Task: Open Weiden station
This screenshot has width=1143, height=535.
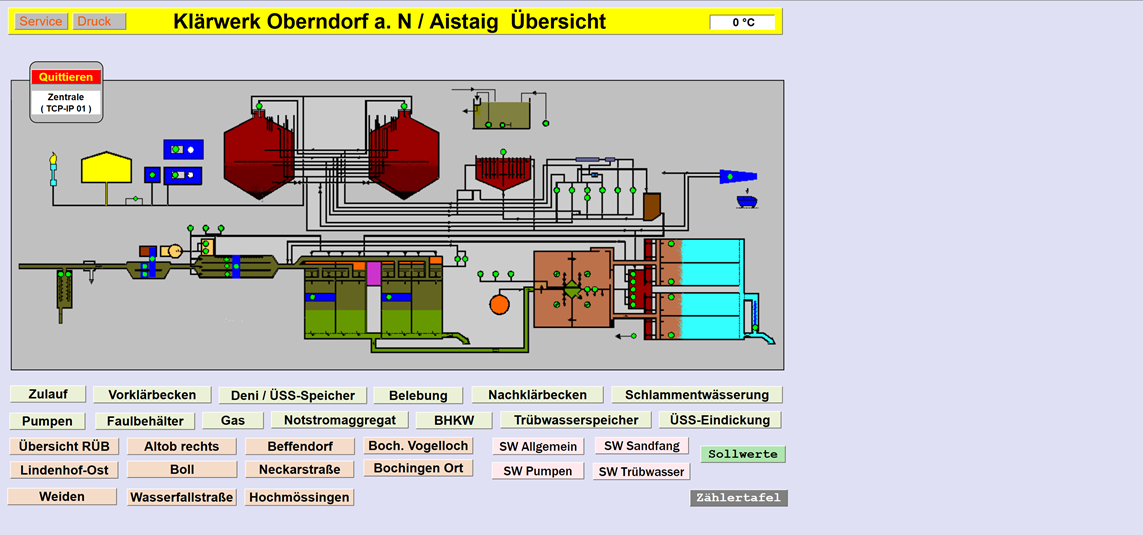Action: [62, 496]
